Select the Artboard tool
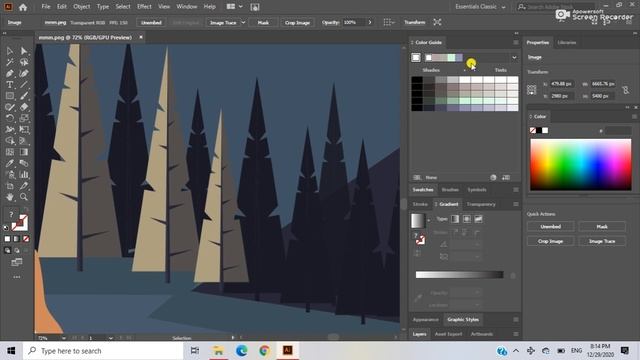The width and height of the screenshot is (640, 360). [x=10, y=186]
